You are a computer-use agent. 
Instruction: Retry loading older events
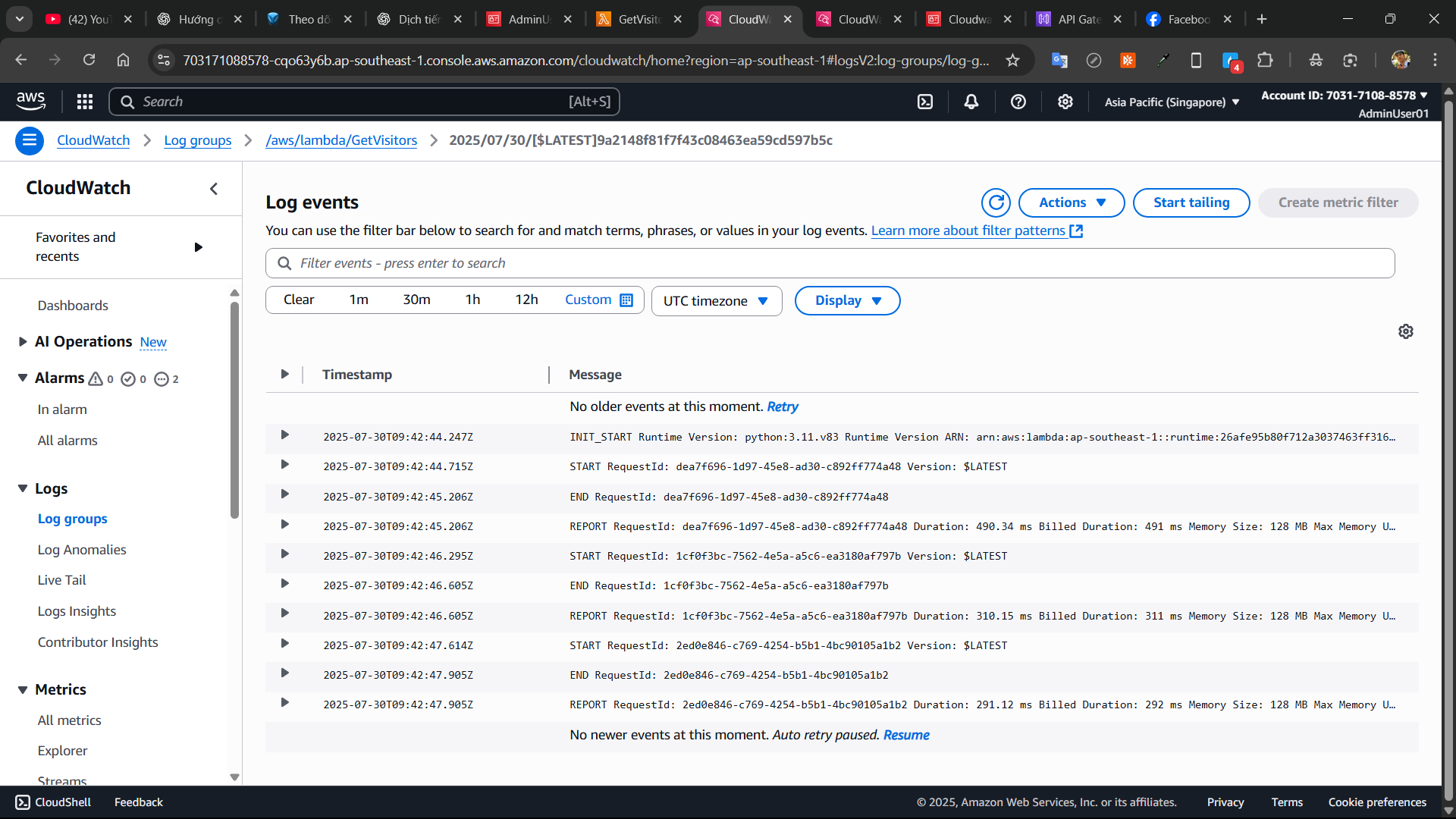tap(783, 406)
